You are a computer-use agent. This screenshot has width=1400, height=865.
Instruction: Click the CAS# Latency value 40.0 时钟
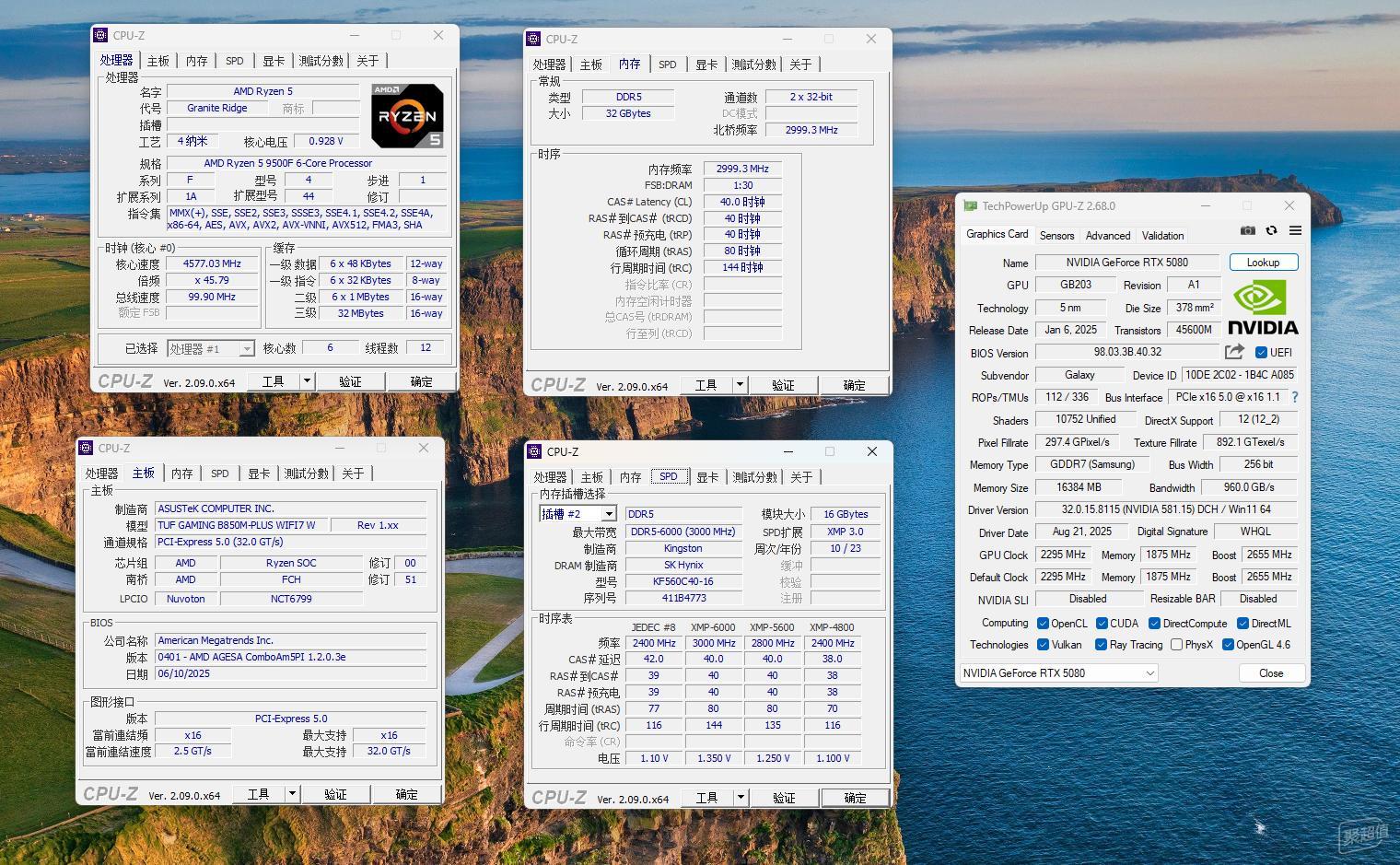pyautogui.click(x=742, y=202)
